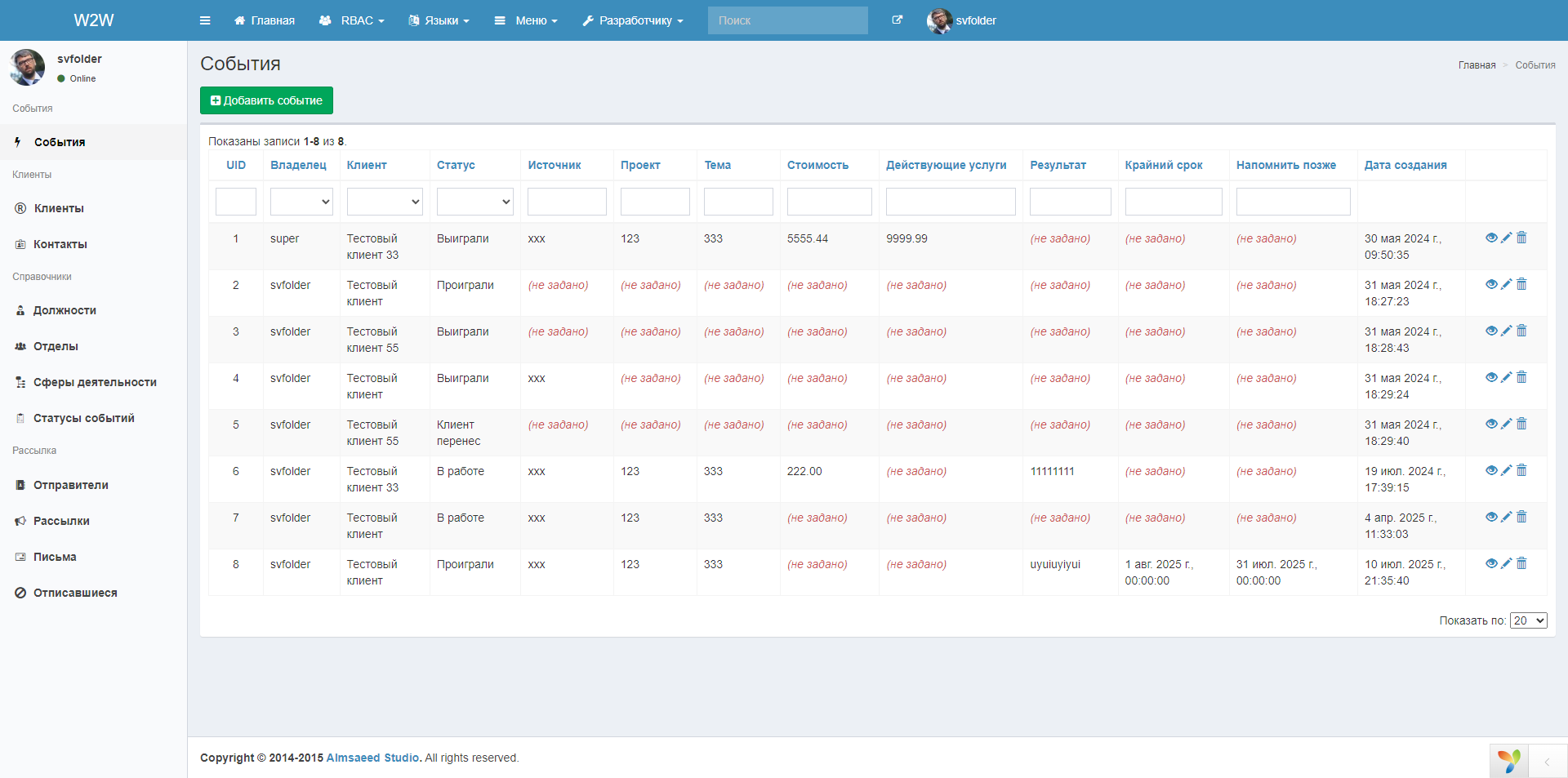Image resolution: width=1568 pixels, height=778 pixels.
Task: Click Добавить событие button
Action: [266, 100]
